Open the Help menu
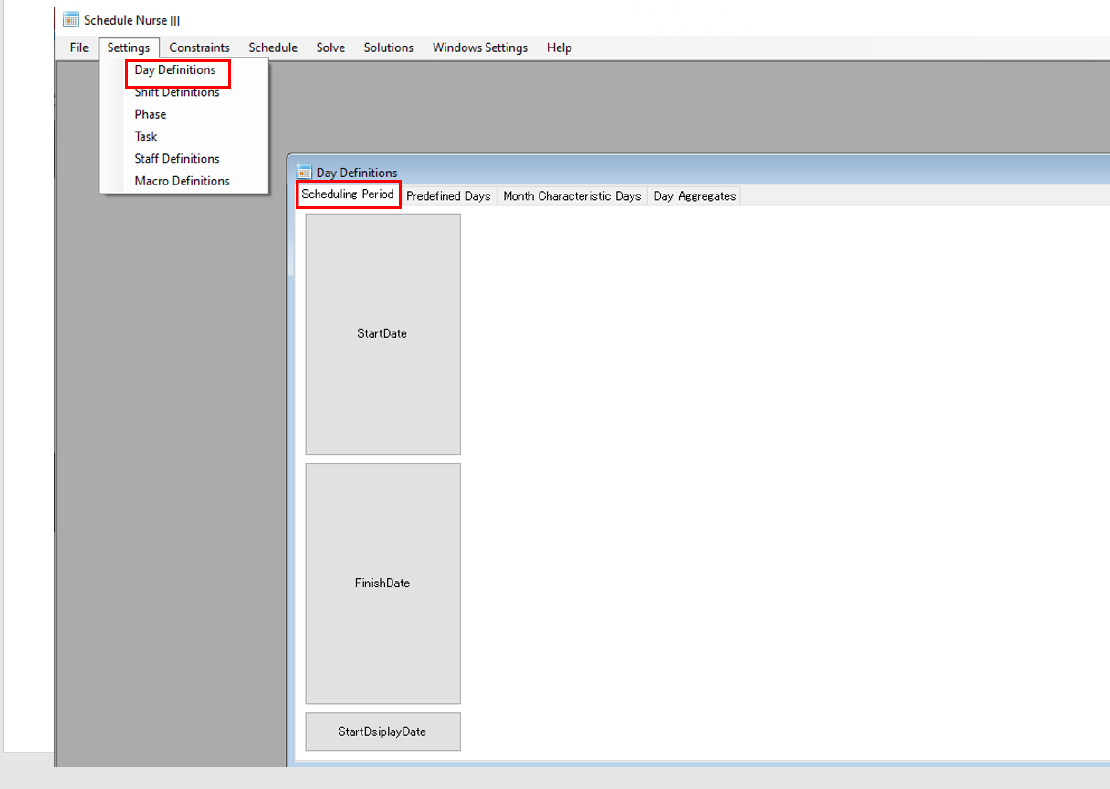Screen dimensions: 1110x789 tap(559, 47)
